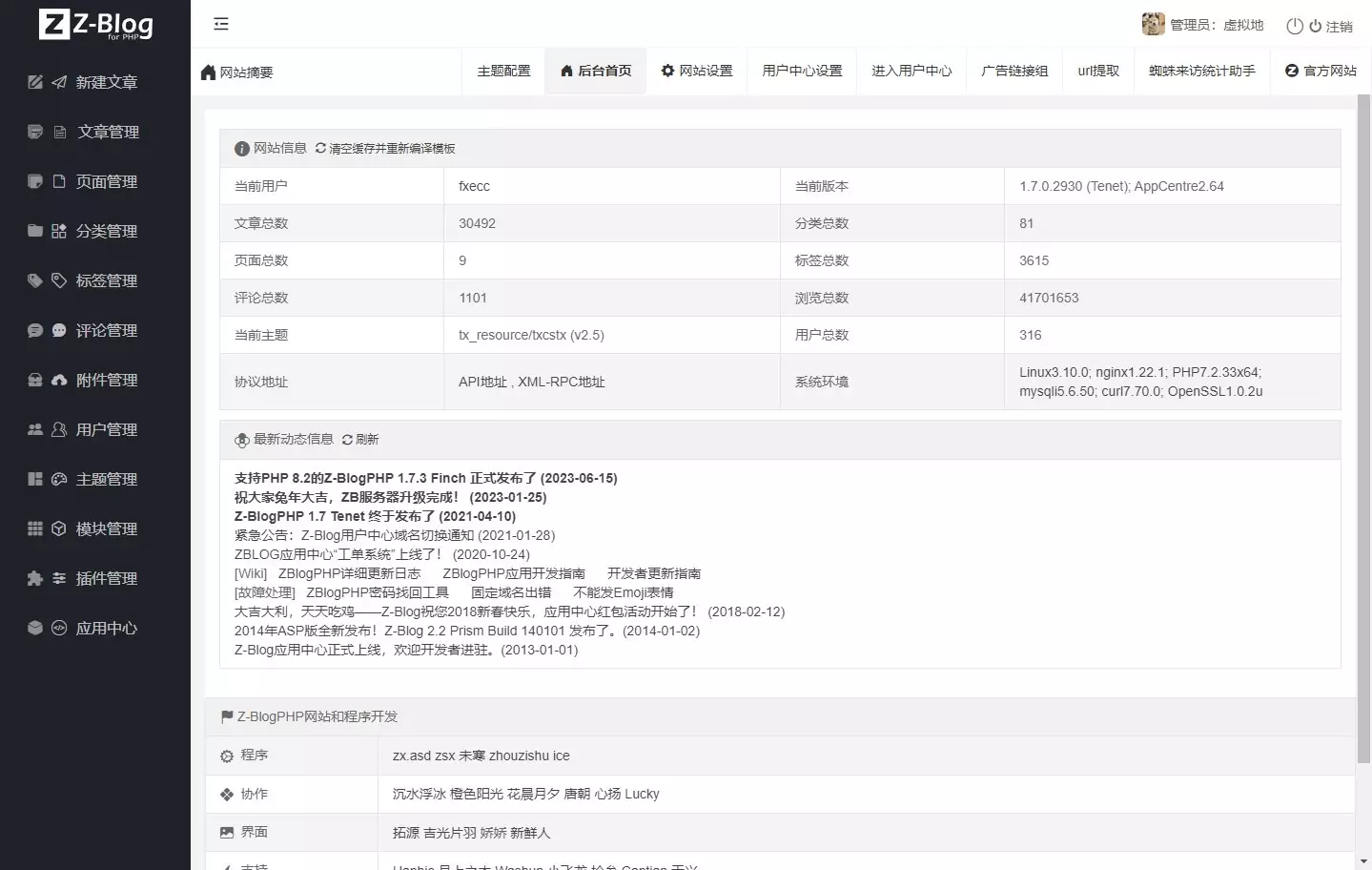Open 标签管理 in the sidebar
The width and height of the screenshot is (1372, 870).
pos(95,280)
